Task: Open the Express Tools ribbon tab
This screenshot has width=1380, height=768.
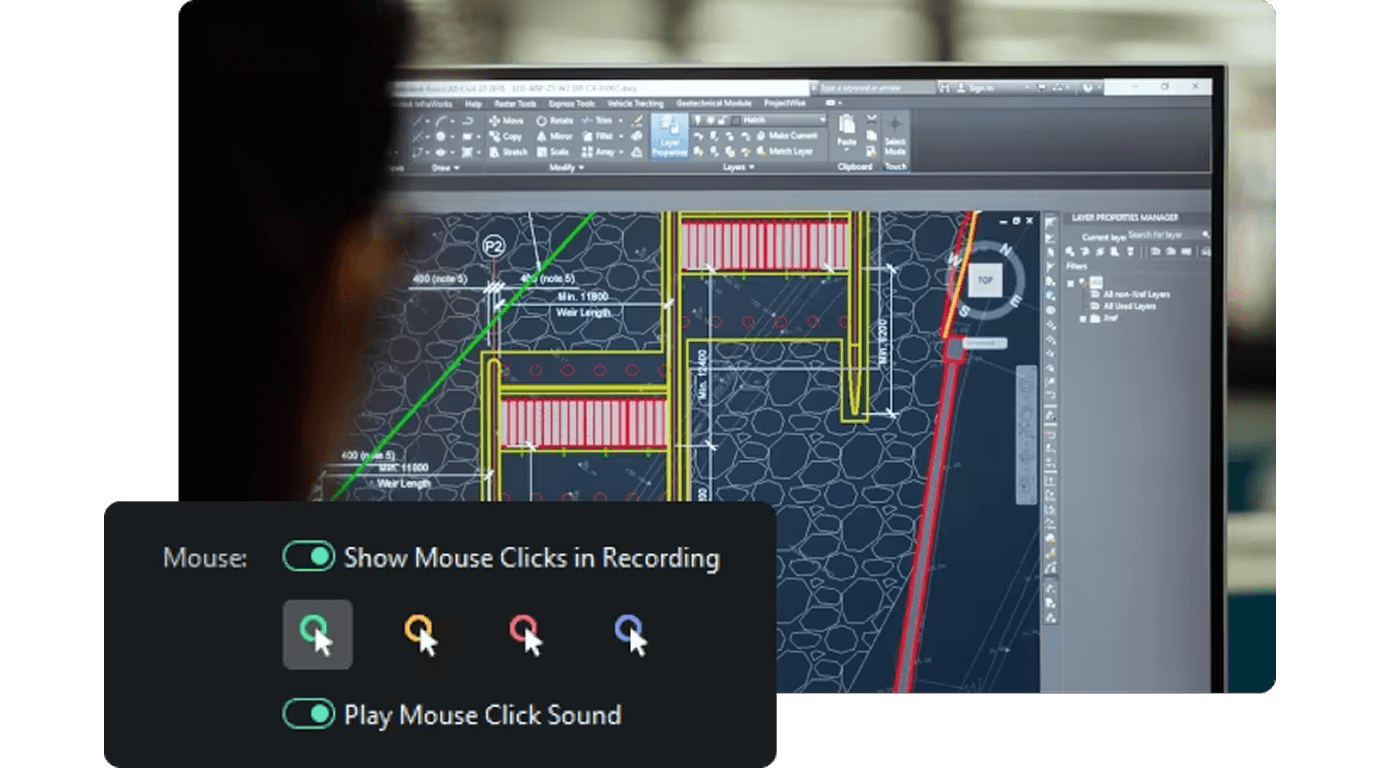Action: [572, 103]
